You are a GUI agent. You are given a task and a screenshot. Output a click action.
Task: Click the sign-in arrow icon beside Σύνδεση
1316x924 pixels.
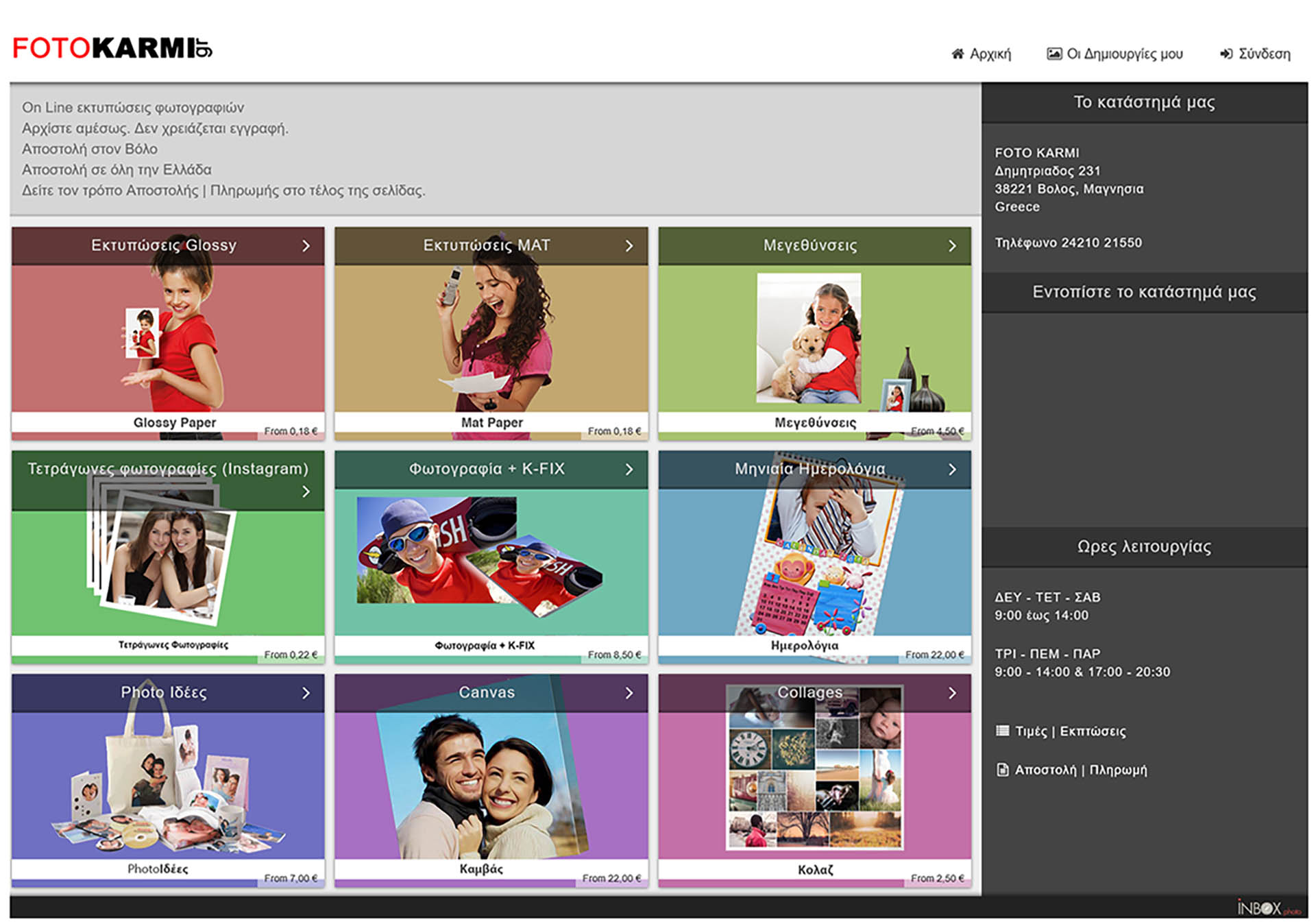tap(1226, 53)
